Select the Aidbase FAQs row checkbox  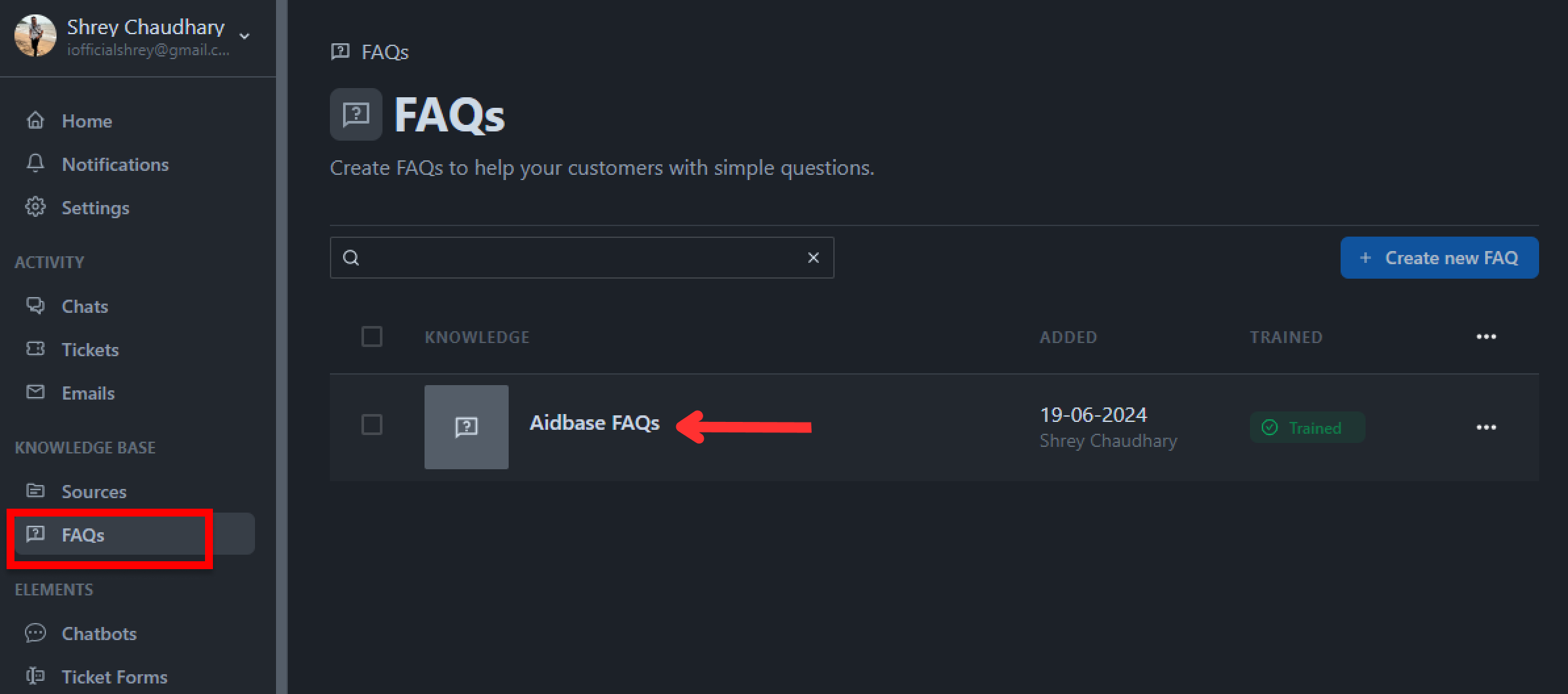371,425
